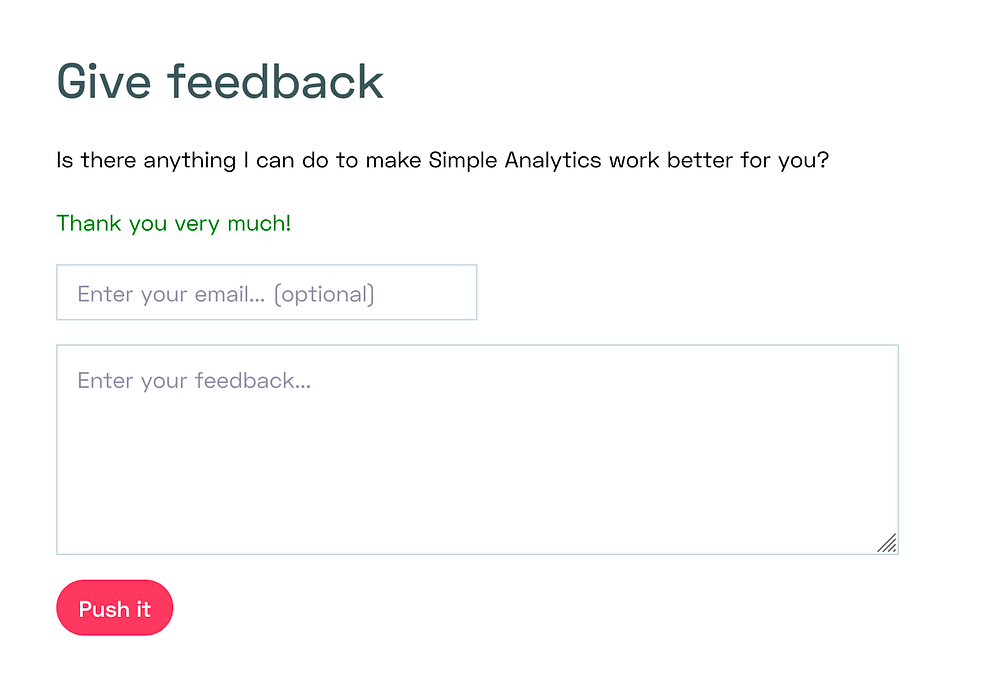Click the word 'Thank' in the green message

click(x=89, y=223)
